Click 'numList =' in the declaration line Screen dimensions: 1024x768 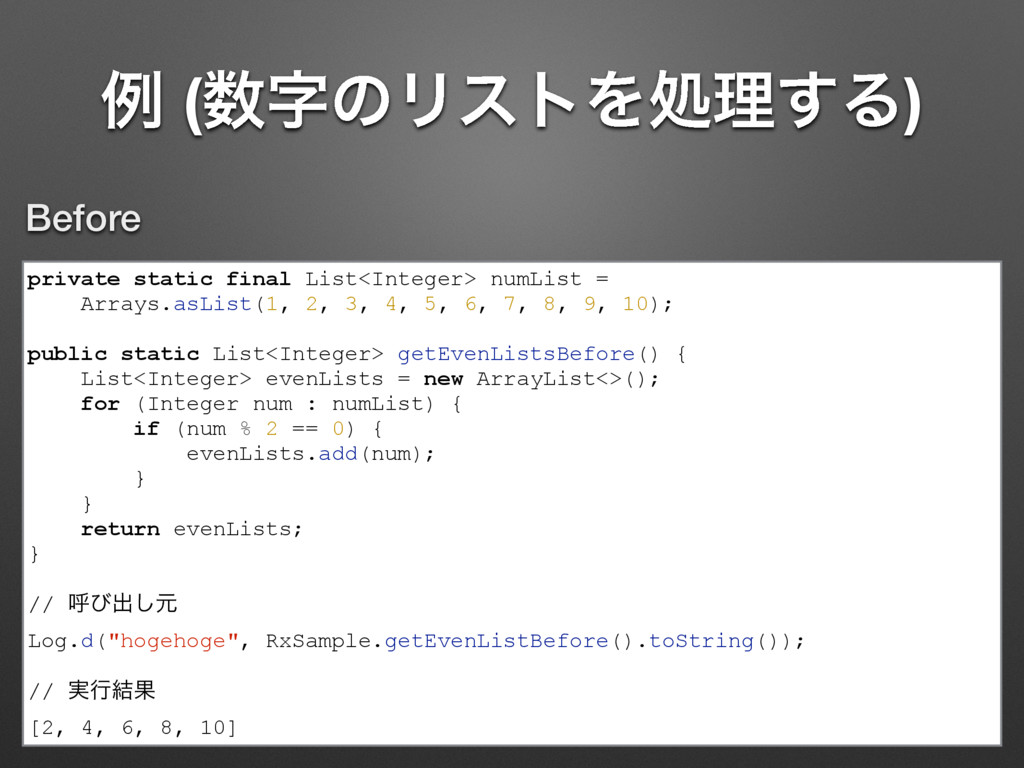pos(549,280)
